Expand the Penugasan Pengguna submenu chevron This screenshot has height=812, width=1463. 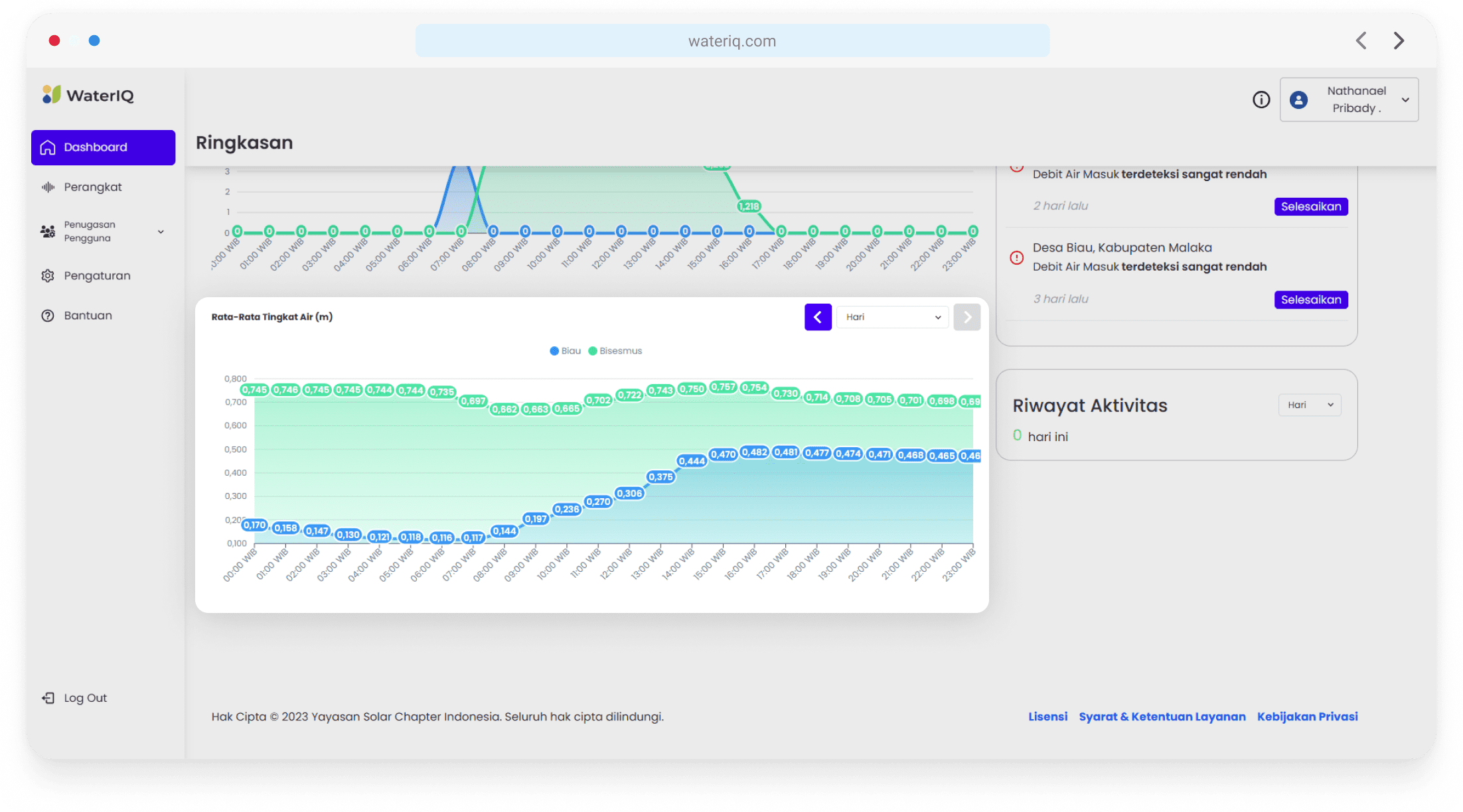tap(161, 232)
